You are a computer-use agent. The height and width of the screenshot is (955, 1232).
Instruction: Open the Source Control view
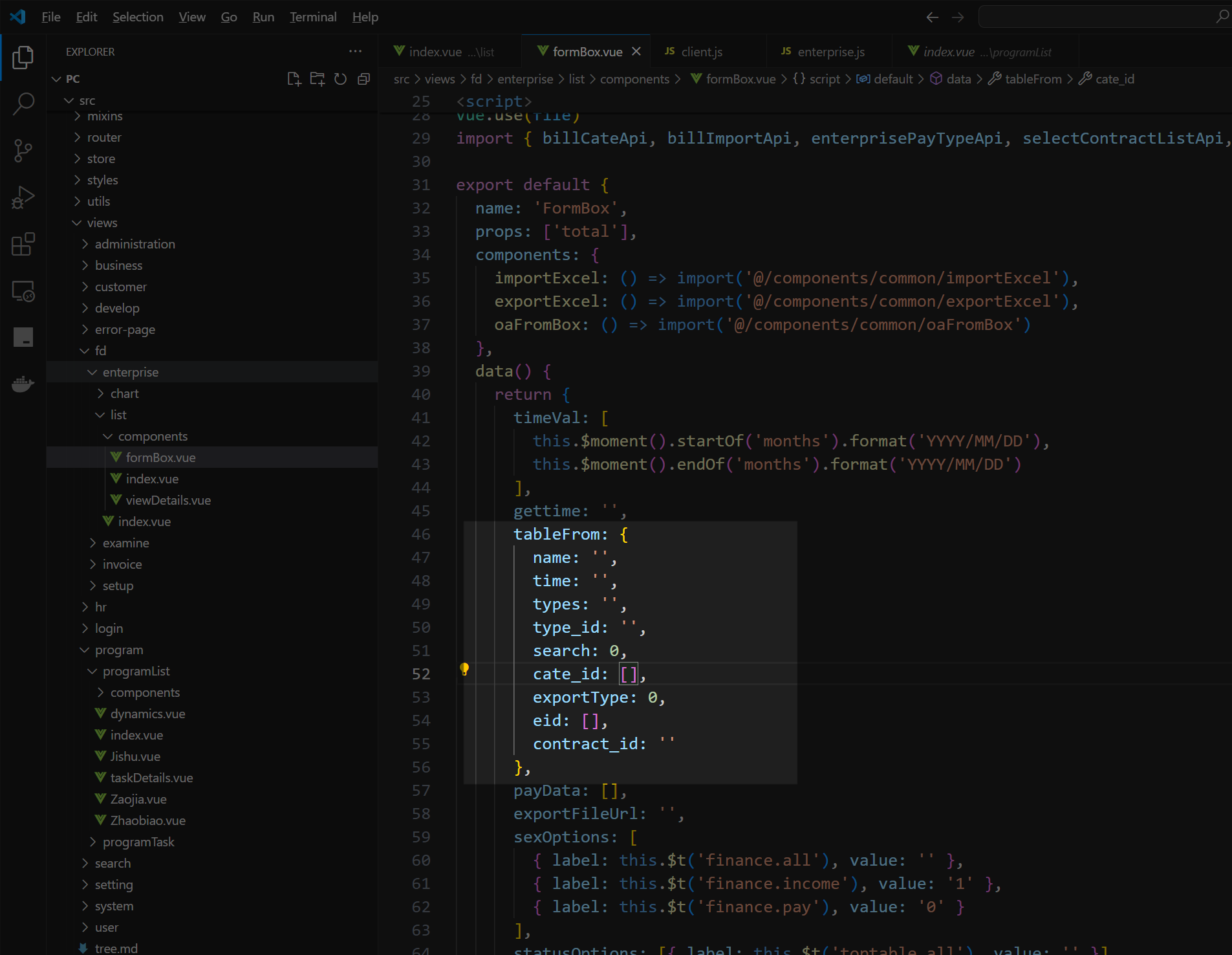click(23, 151)
